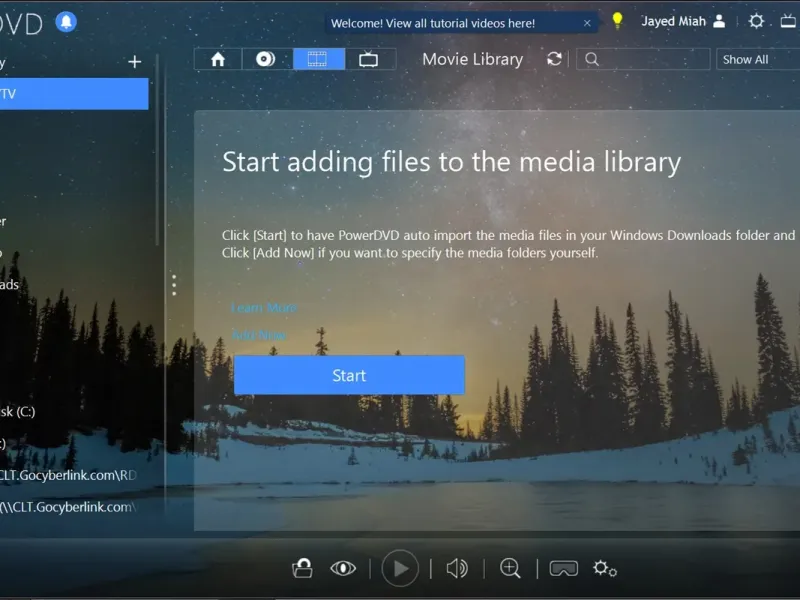Open the volume speaker control
Screen dimensions: 800x600
(457, 568)
